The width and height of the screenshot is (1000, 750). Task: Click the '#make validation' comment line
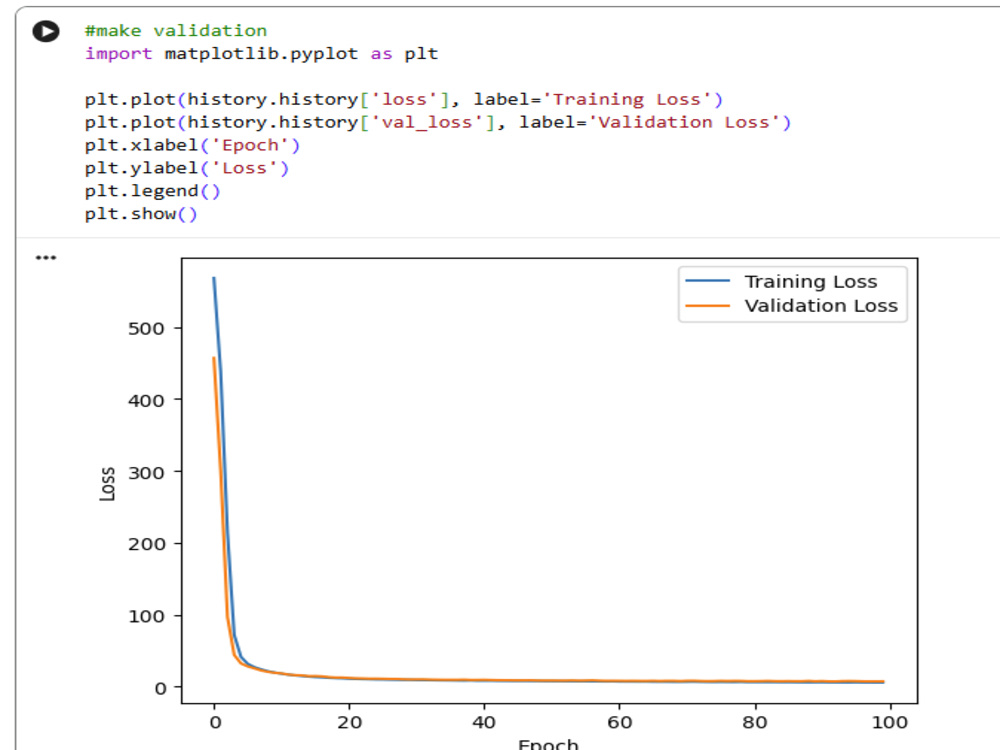(x=176, y=31)
